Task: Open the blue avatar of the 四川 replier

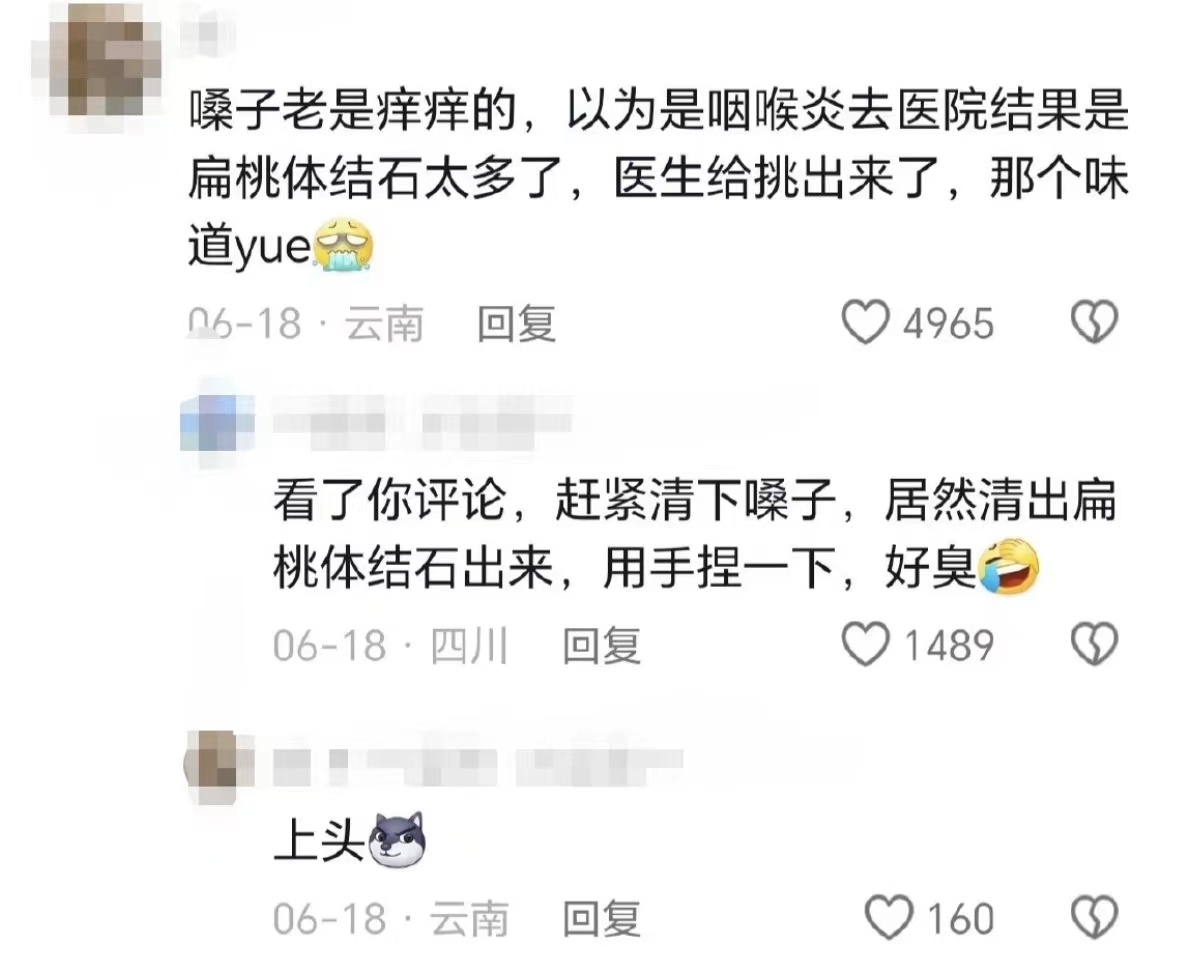Action: click(217, 423)
